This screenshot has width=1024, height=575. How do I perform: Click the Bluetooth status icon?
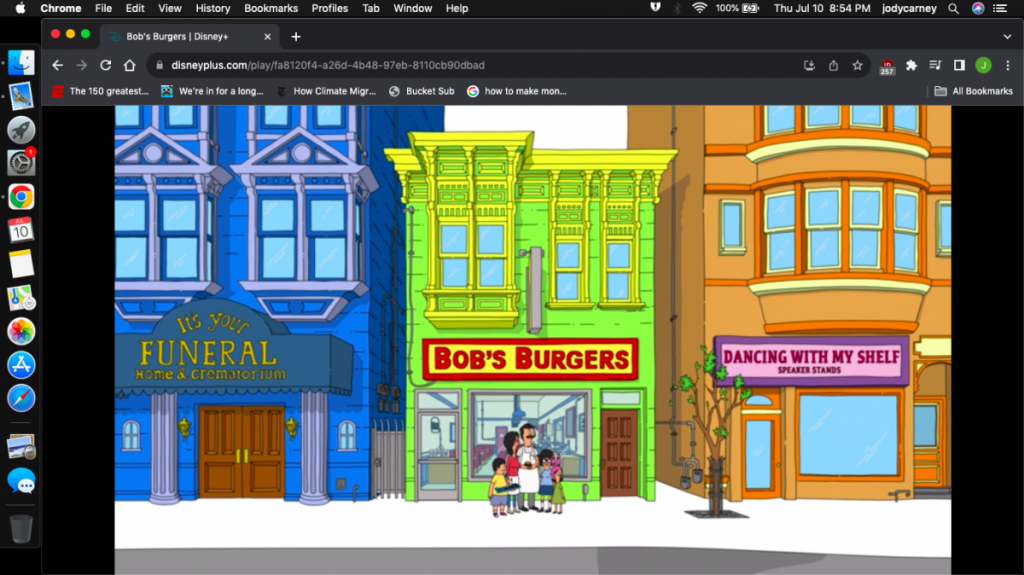tap(677, 8)
